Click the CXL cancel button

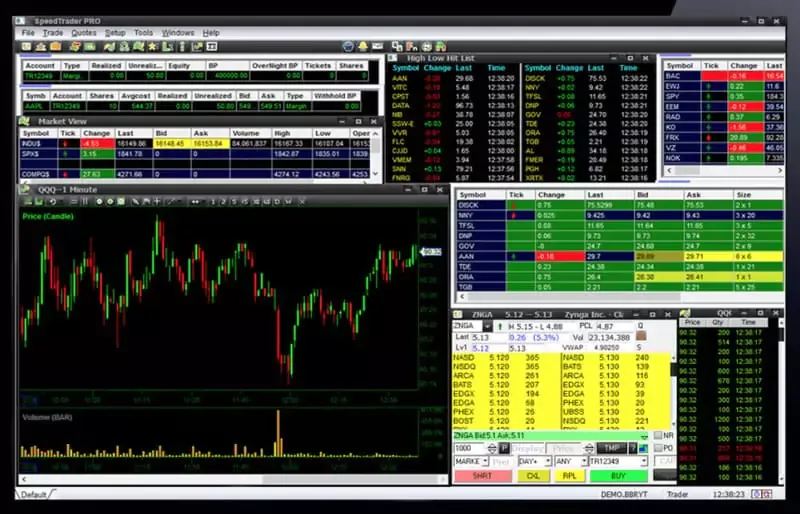coord(533,476)
